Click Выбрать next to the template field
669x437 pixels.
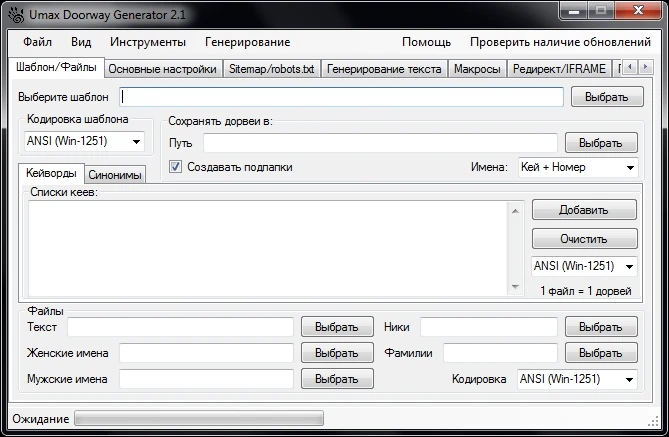pos(607,97)
